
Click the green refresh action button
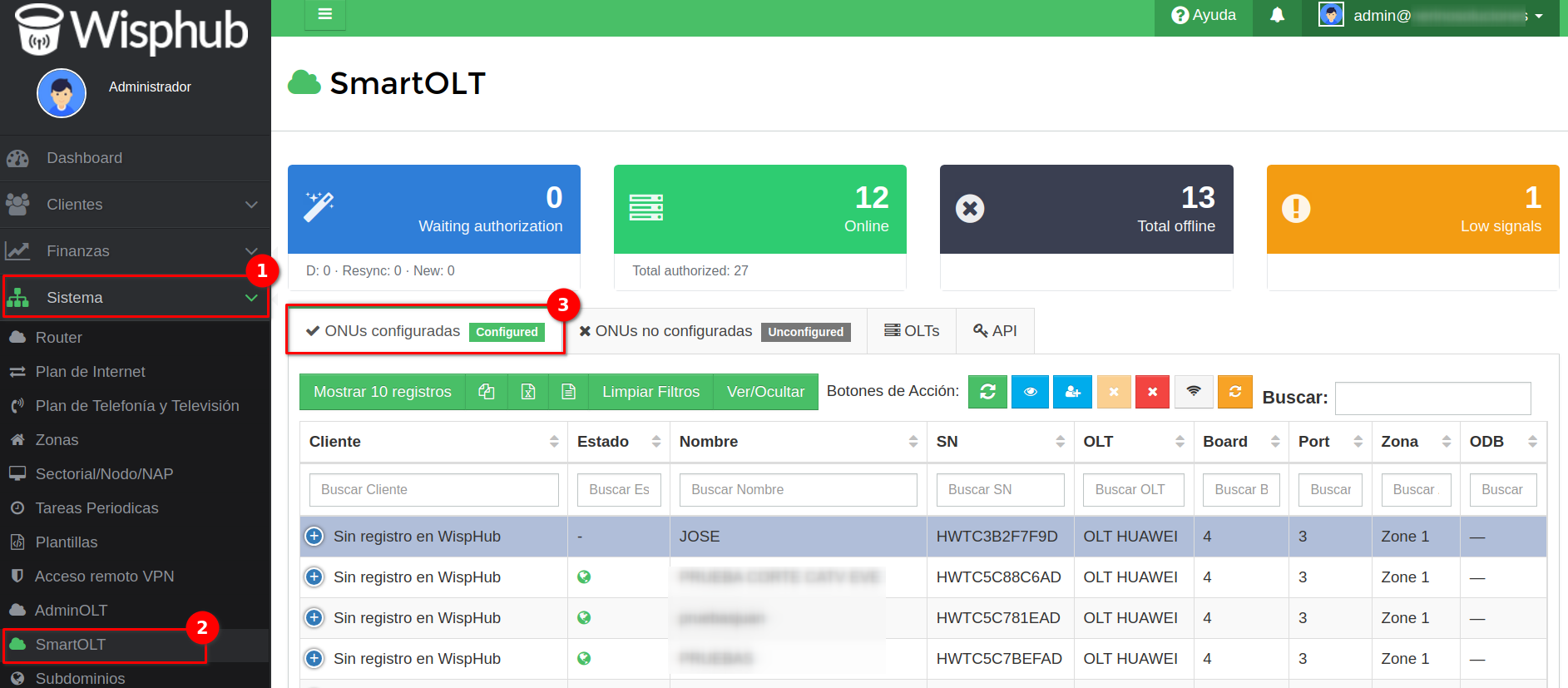(x=987, y=392)
